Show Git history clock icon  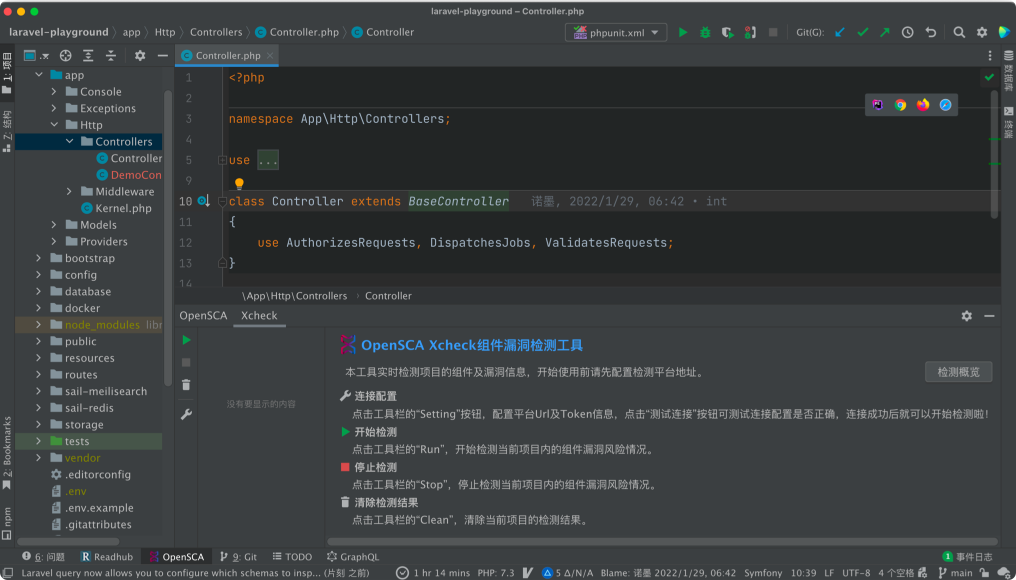[908, 32]
